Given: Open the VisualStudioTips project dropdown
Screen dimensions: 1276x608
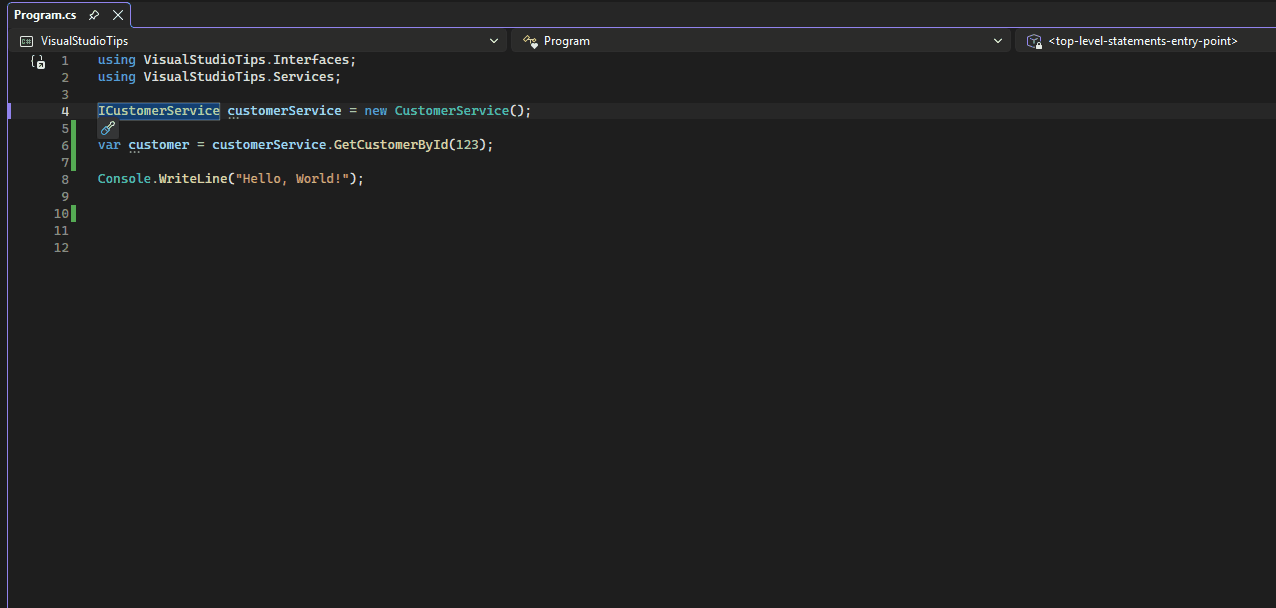Looking at the screenshot, I should coord(259,41).
